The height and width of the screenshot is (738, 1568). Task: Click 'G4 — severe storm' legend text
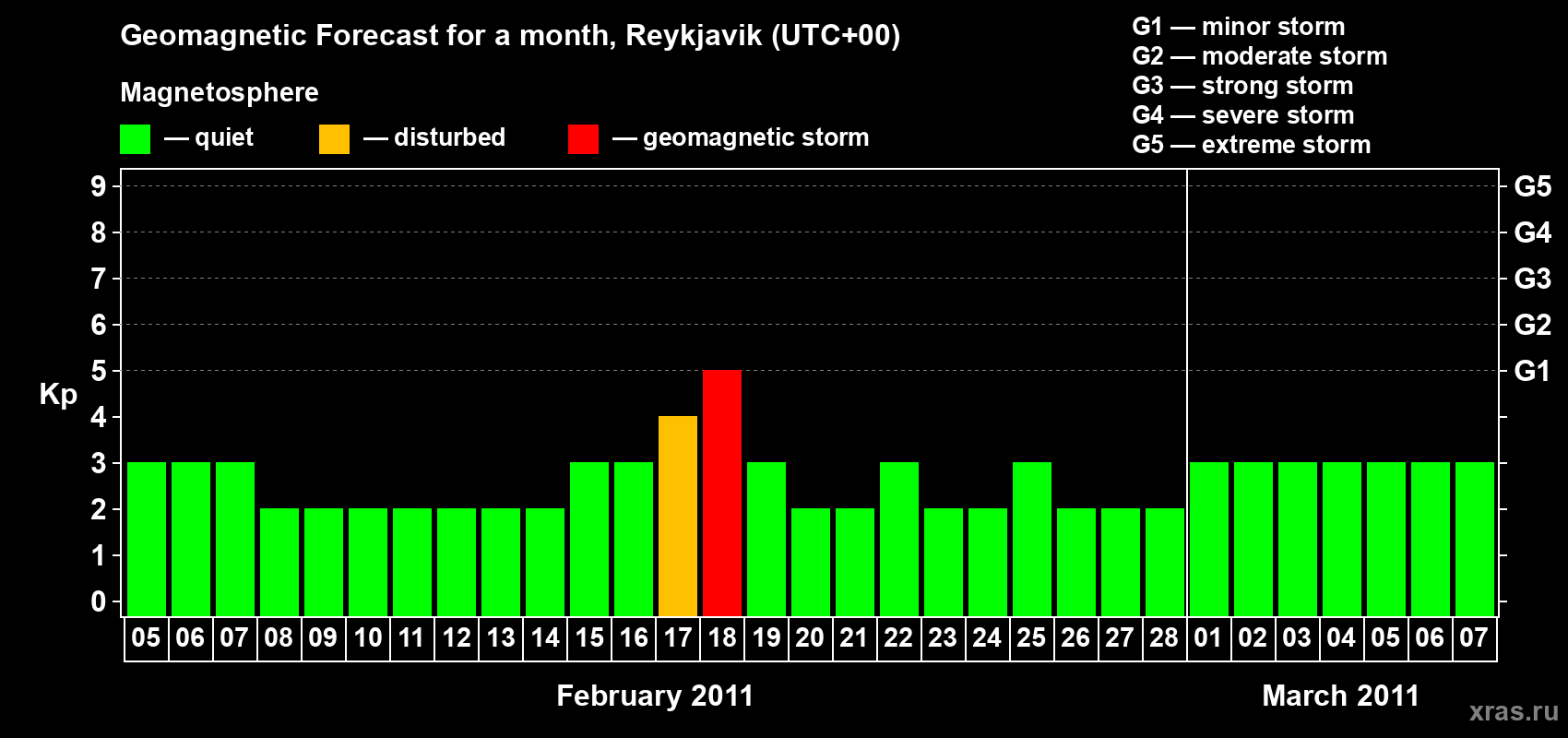click(1243, 115)
